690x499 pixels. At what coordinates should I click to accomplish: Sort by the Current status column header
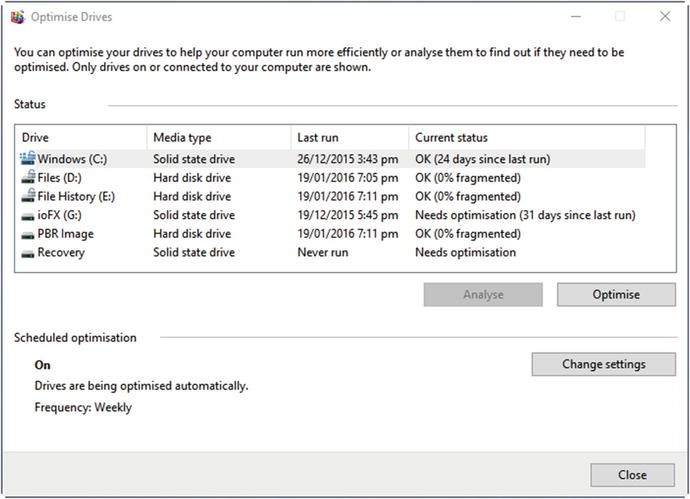pos(525,137)
